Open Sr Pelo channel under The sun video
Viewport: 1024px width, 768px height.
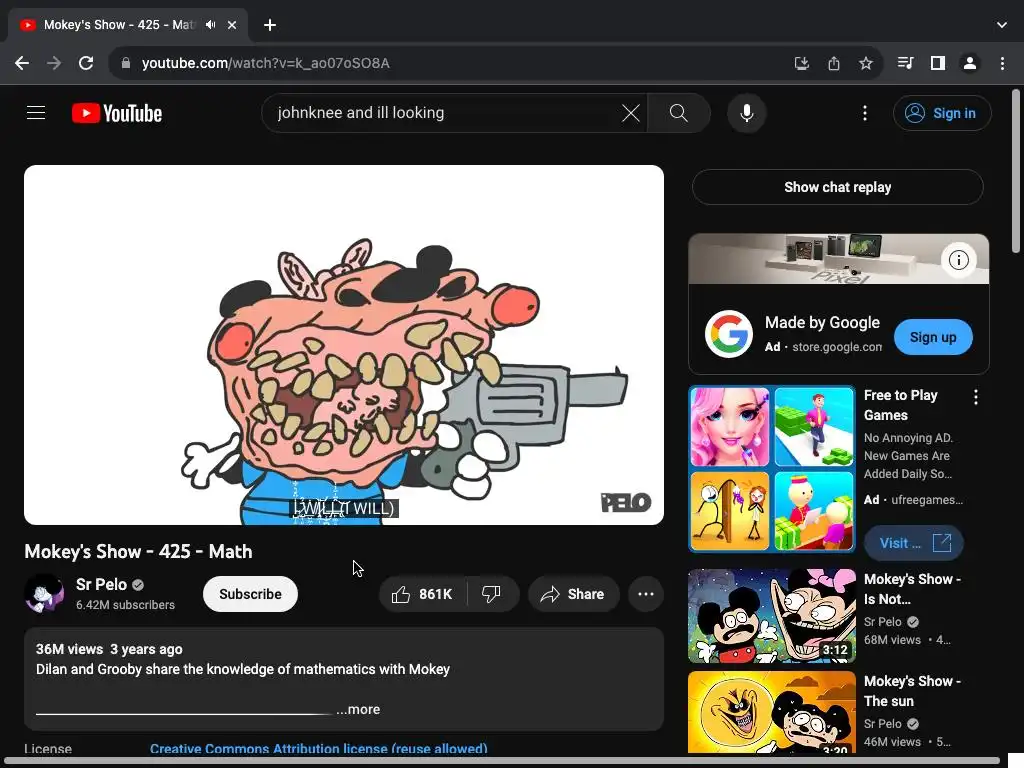pos(883,724)
